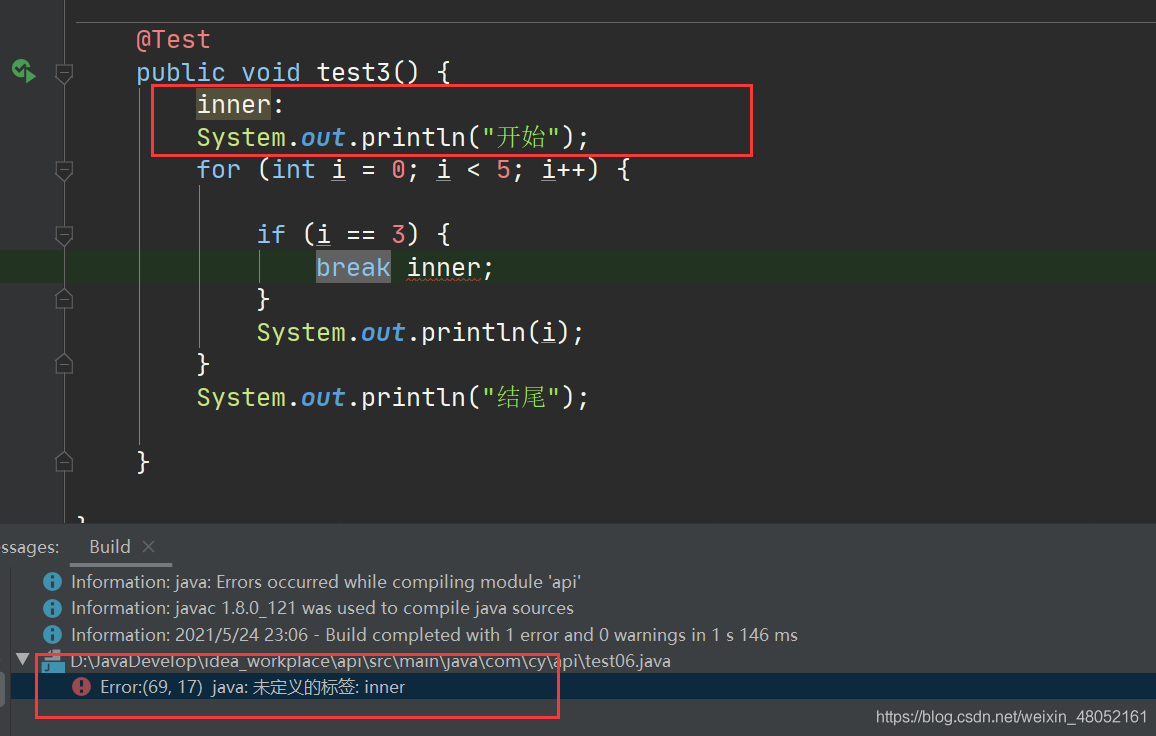This screenshot has height=736, width=1156.
Task: Click the underlined 'inner' after break
Action: coord(443,267)
